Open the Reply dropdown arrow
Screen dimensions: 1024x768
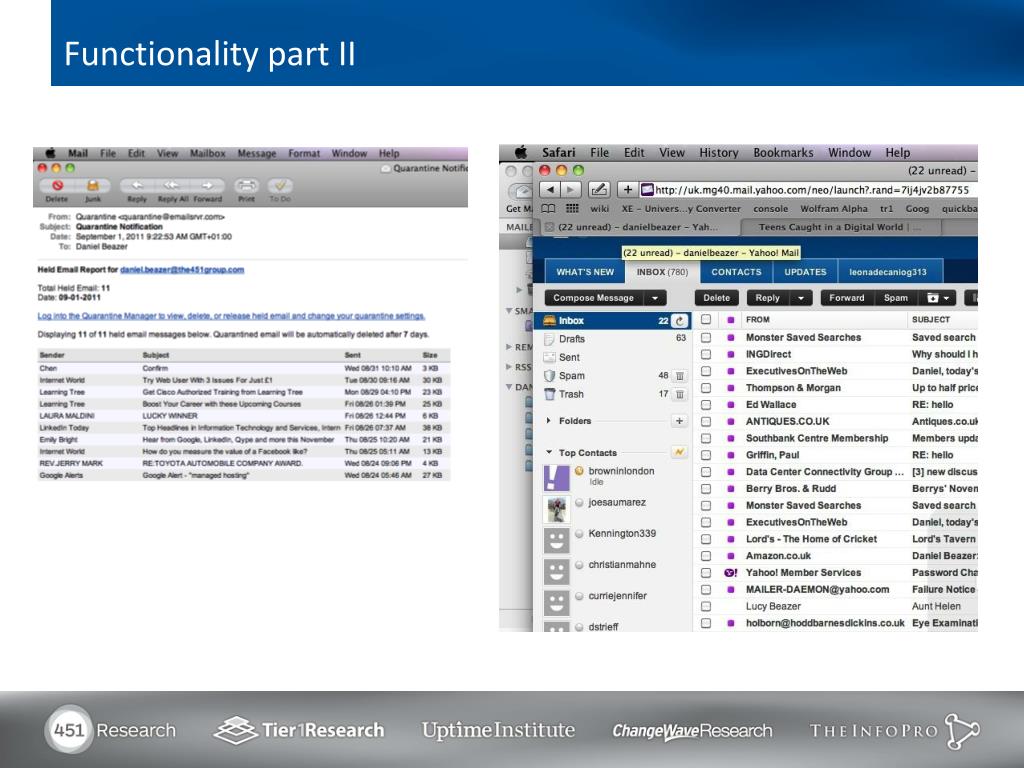pyautogui.click(x=801, y=298)
